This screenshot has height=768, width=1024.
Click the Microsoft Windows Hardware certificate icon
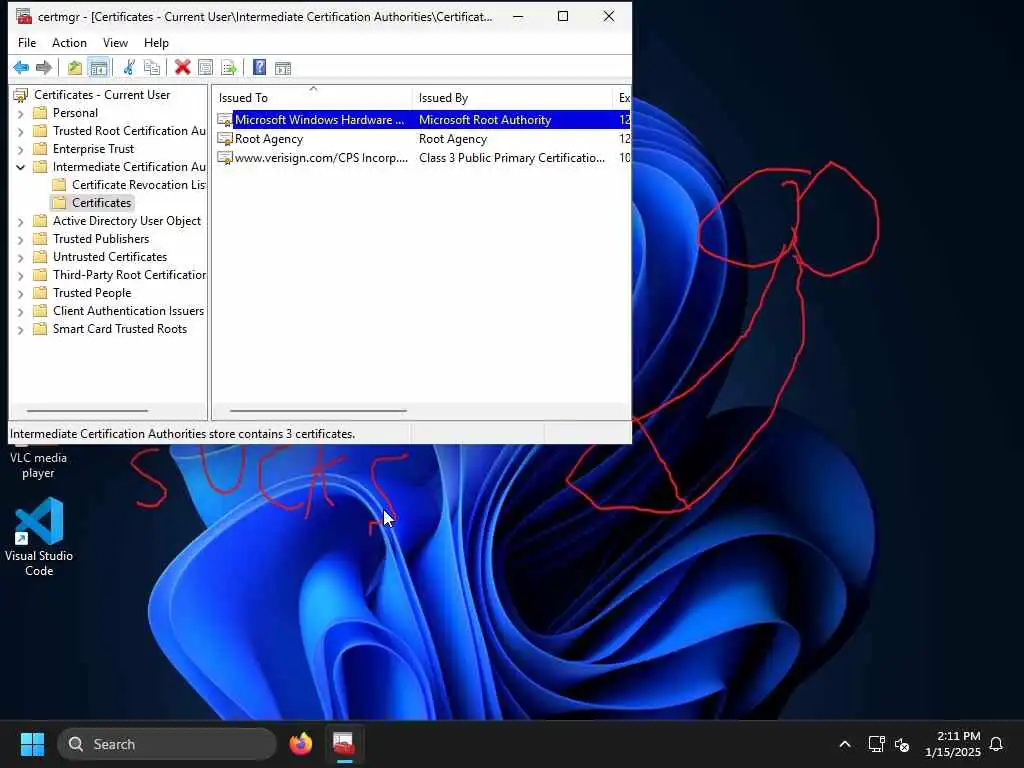pyautogui.click(x=225, y=120)
